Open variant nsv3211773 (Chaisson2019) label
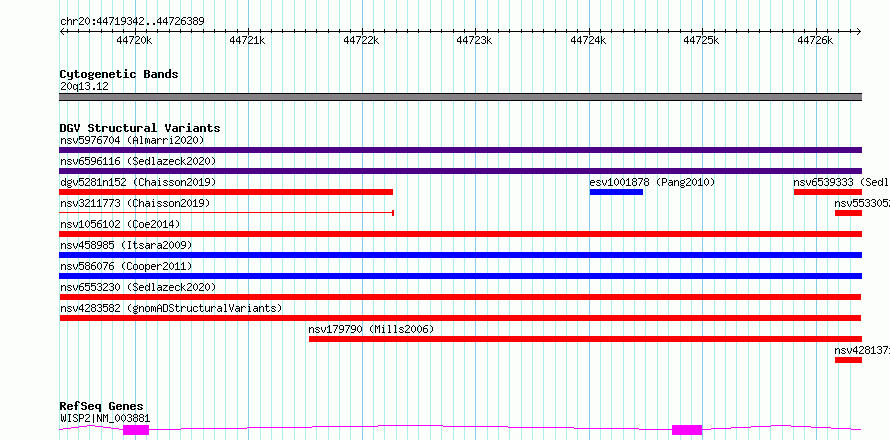 pos(135,203)
